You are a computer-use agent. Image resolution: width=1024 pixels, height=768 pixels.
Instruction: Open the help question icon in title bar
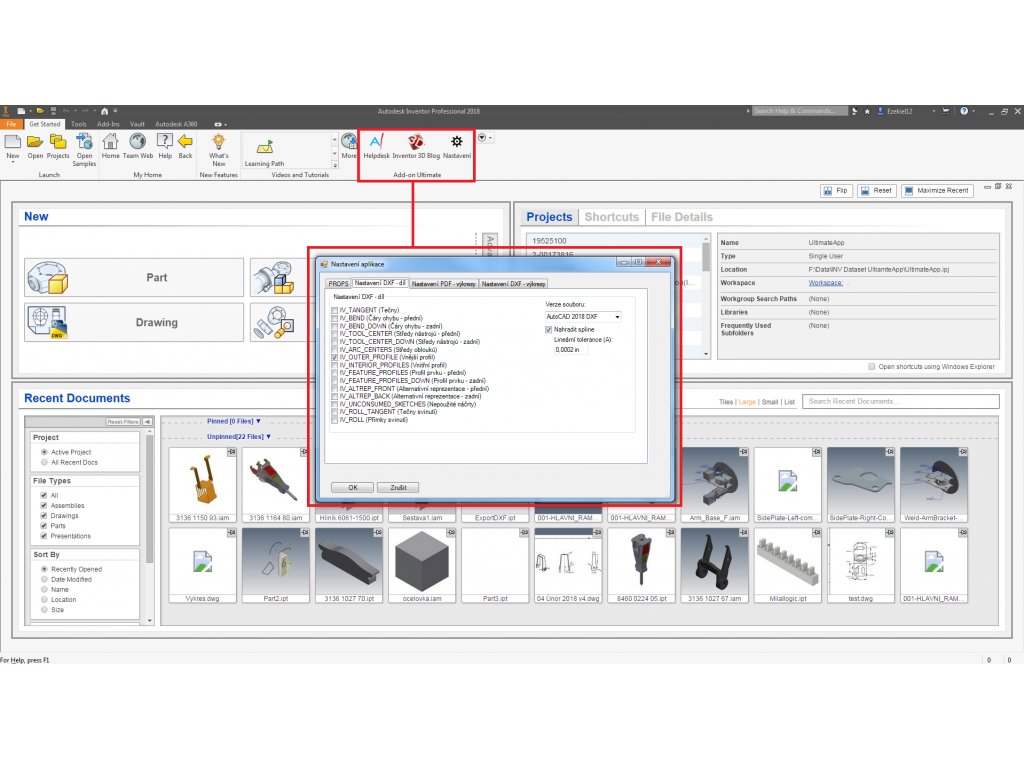[964, 111]
